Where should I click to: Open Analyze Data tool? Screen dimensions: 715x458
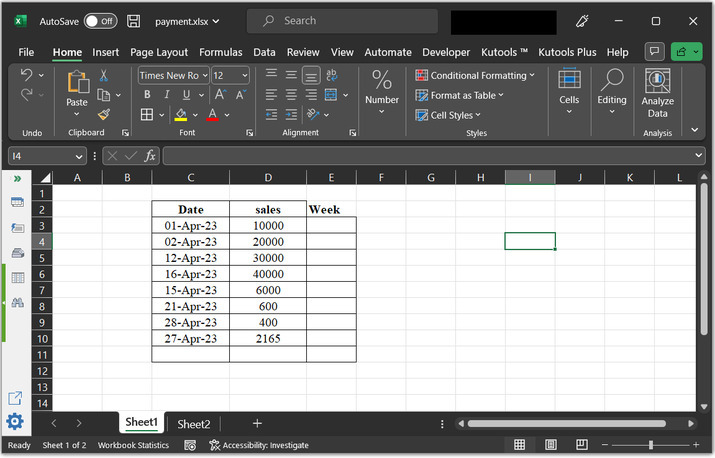point(657,94)
